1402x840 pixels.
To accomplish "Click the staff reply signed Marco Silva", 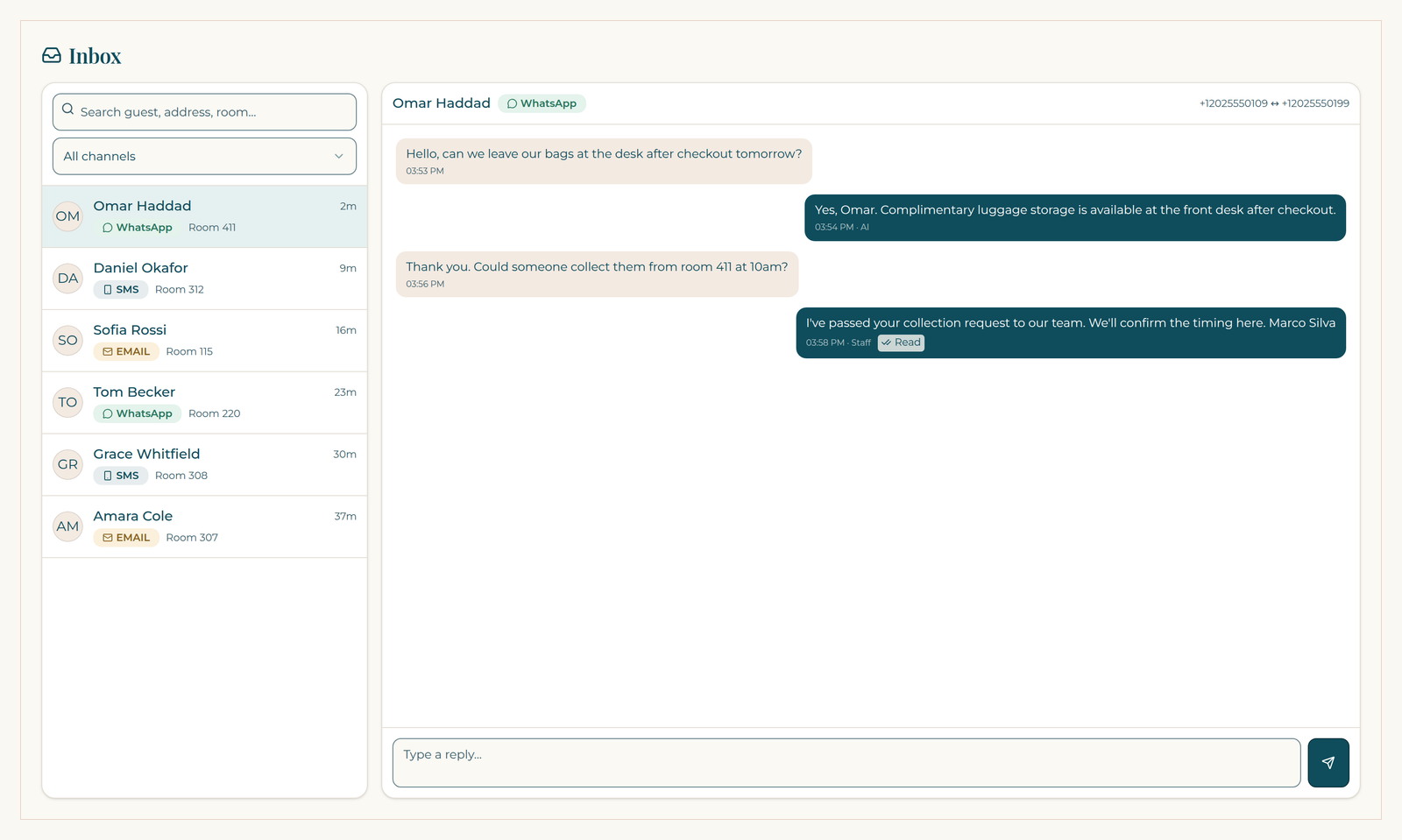I will [1071, 333].
